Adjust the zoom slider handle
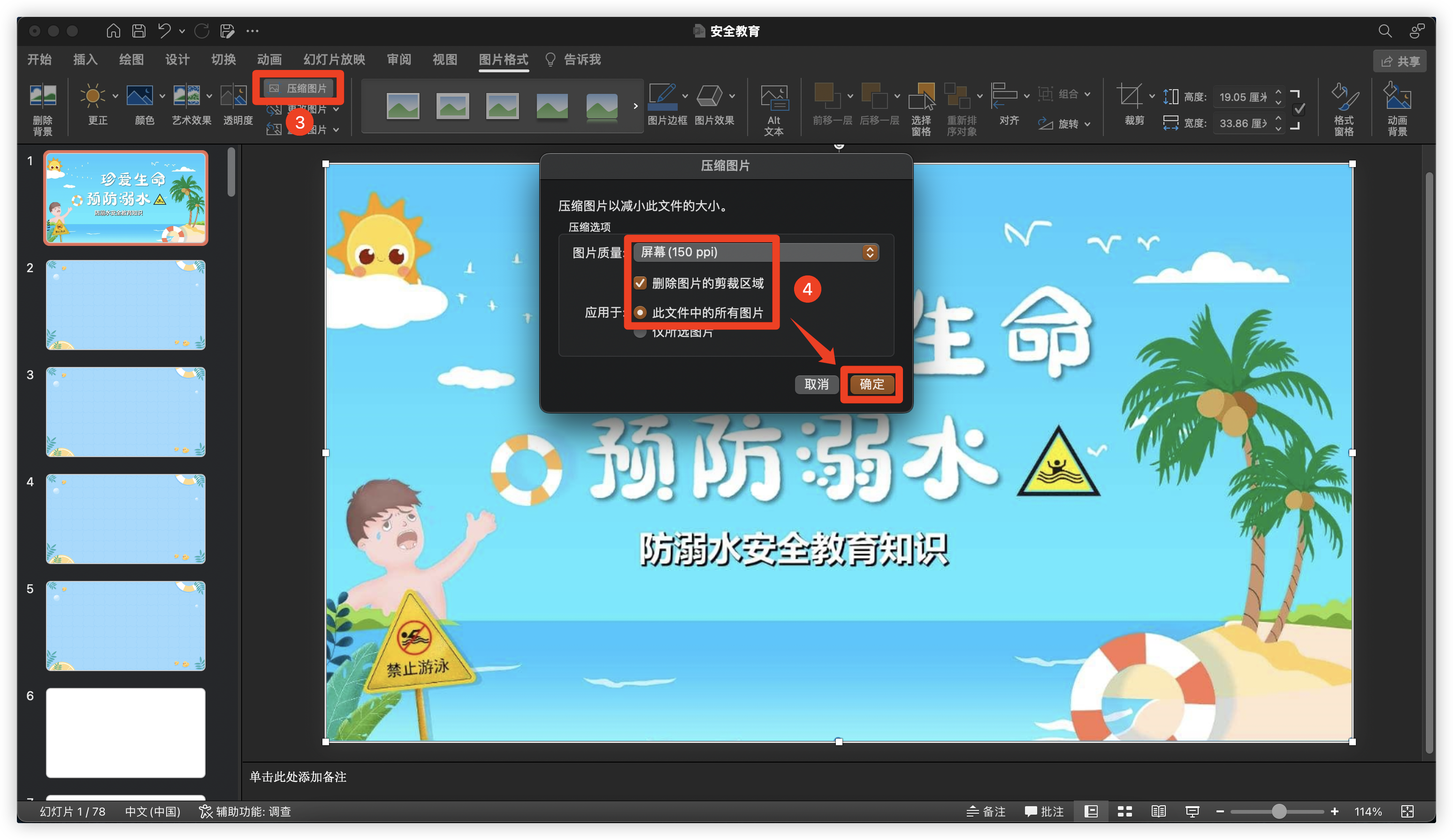Viewport: 1453px width, 840px height. coord(1279,811)
